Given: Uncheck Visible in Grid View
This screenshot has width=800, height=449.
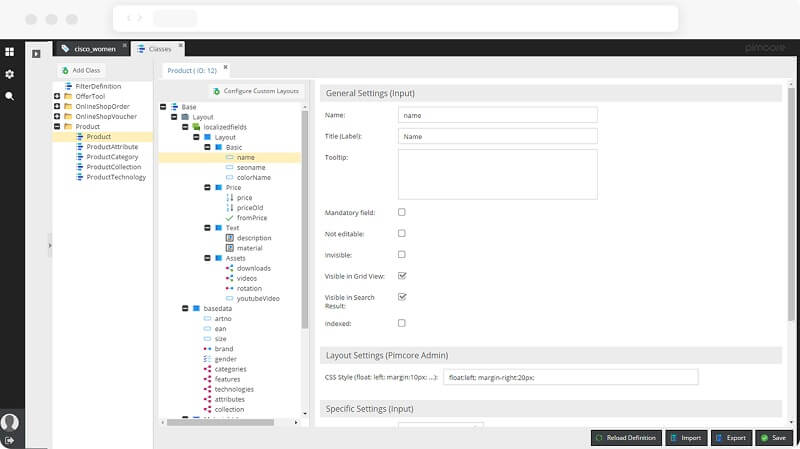Looking at the screenshot, I should tap(402, 276).
